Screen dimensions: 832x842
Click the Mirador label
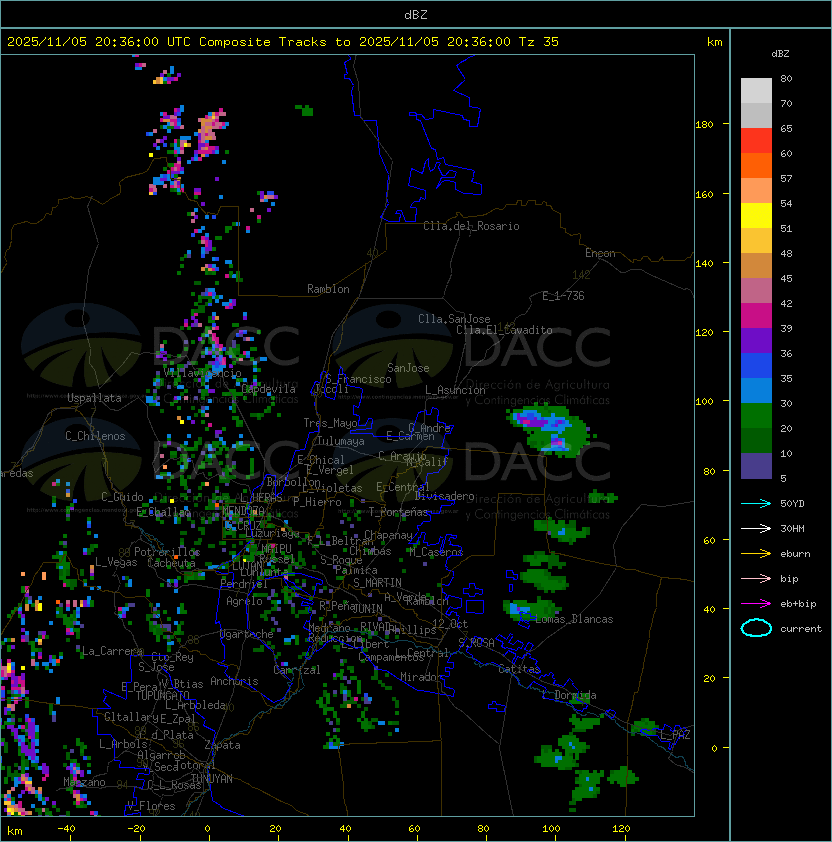click(x=422, y=677)
